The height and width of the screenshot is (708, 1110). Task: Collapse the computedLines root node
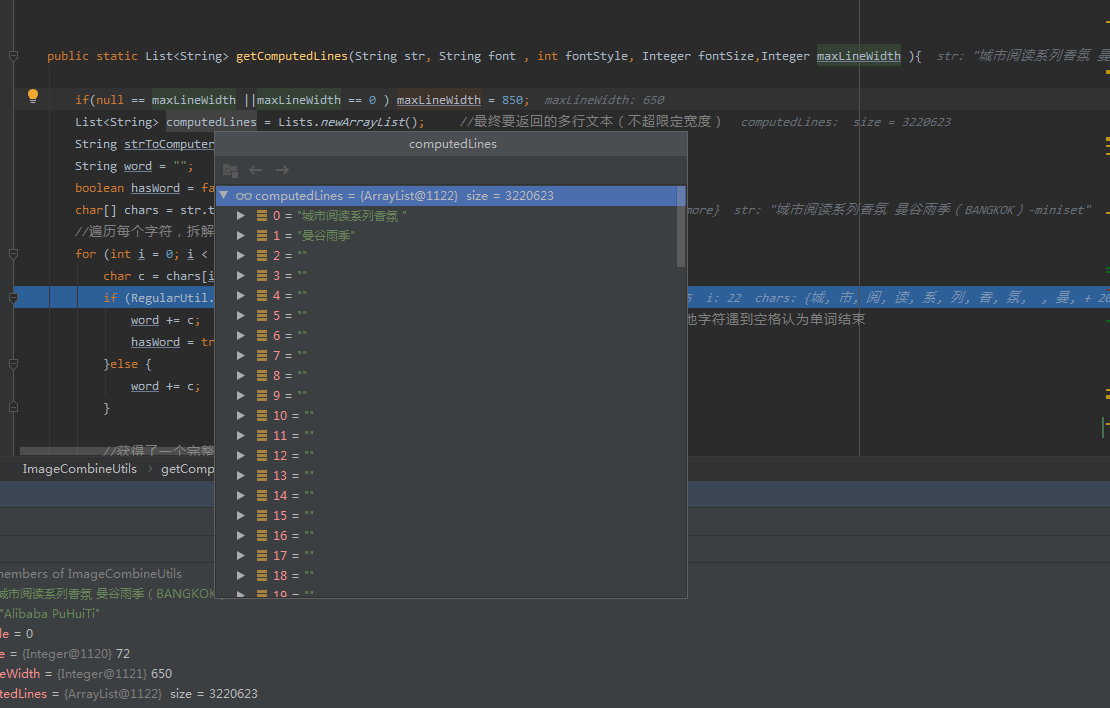(x=224, y=196)
